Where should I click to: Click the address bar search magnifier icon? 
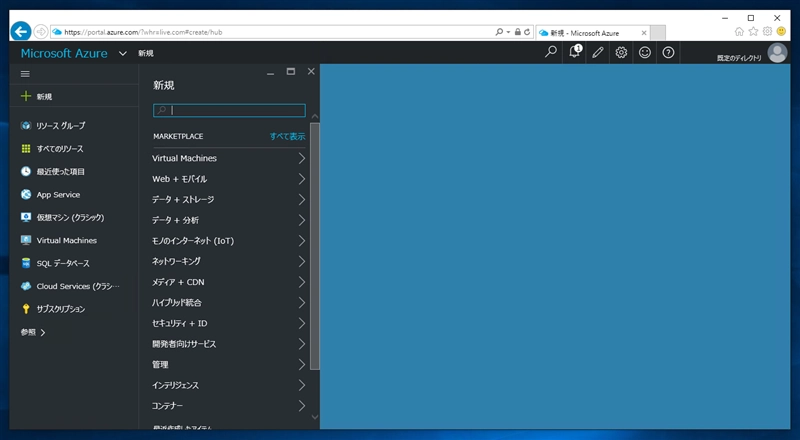click(x=499, y=32)
